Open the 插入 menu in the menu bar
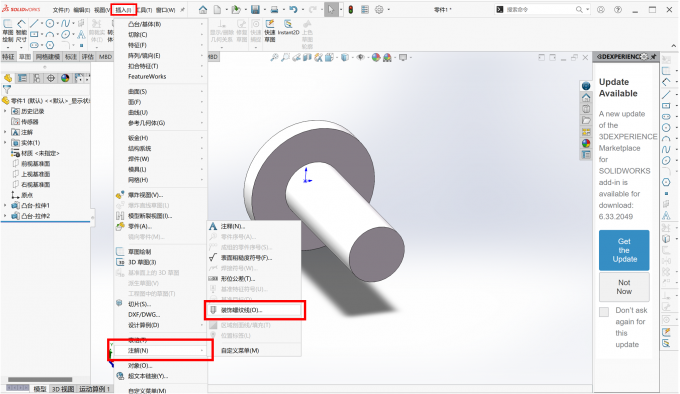This screenshot has height=394, width=680. pyautogui.click(x=124, y=10)
